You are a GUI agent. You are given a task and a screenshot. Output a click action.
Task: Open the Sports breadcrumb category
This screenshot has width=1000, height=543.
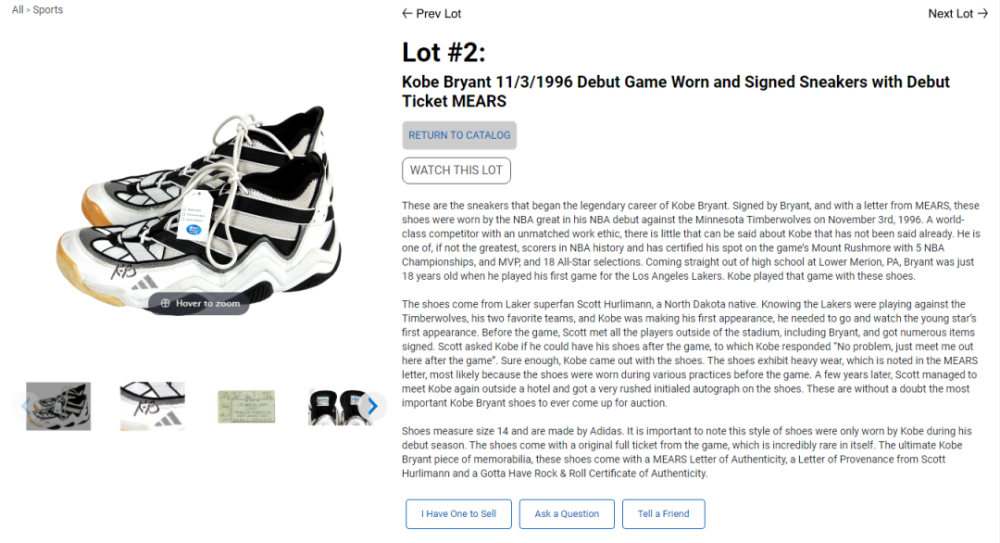tap(48, 10)
